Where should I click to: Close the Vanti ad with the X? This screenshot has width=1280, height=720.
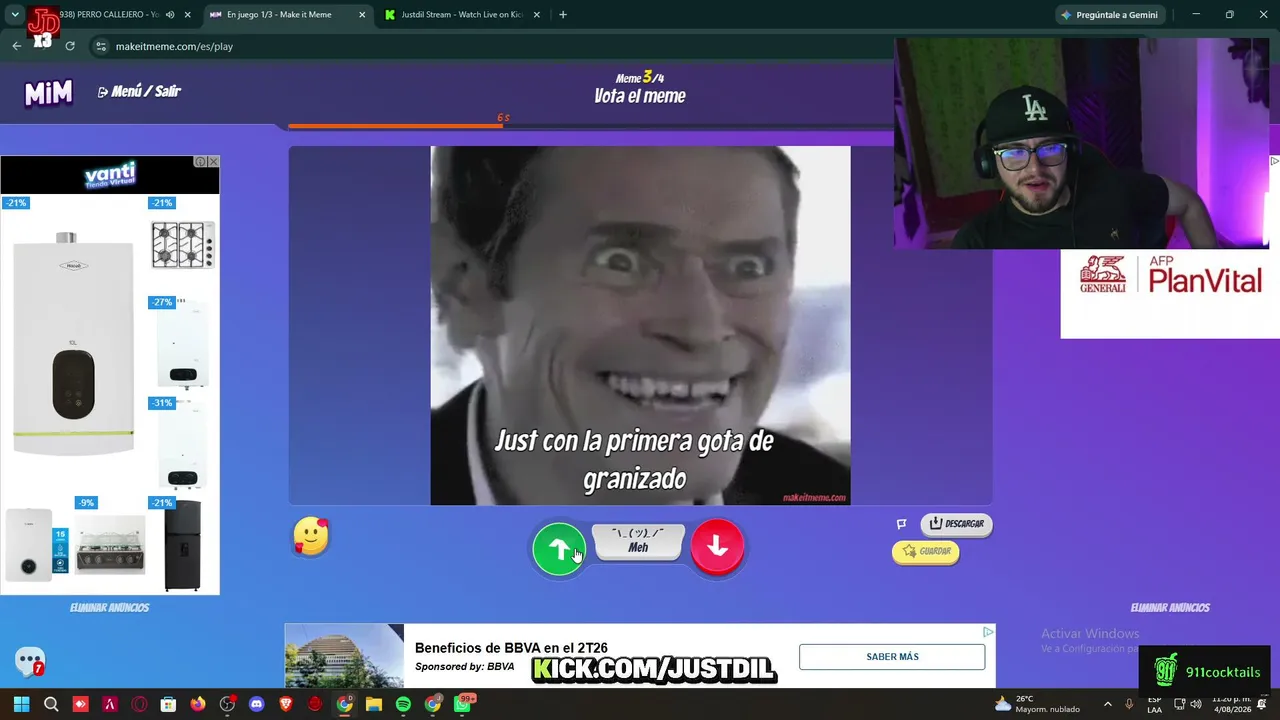point(213,162)
